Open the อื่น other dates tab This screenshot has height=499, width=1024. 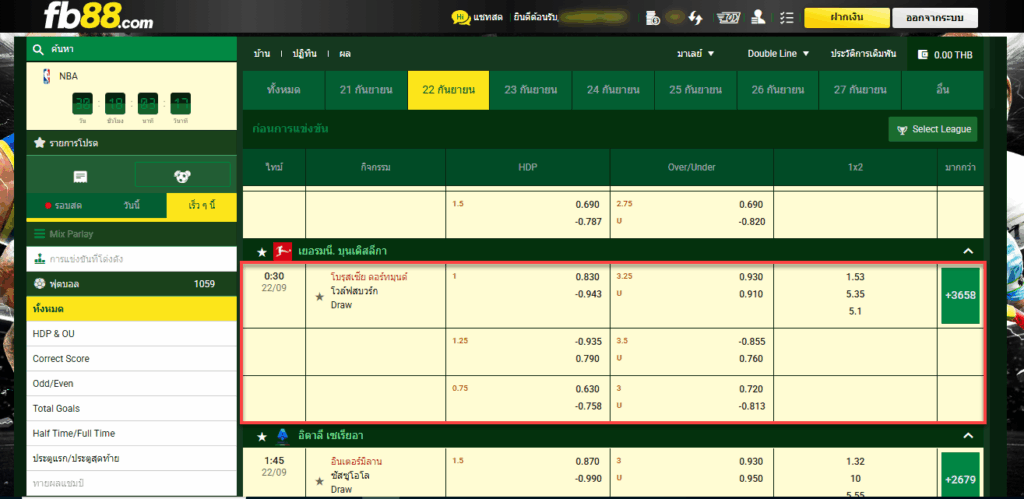coord(942,90)
